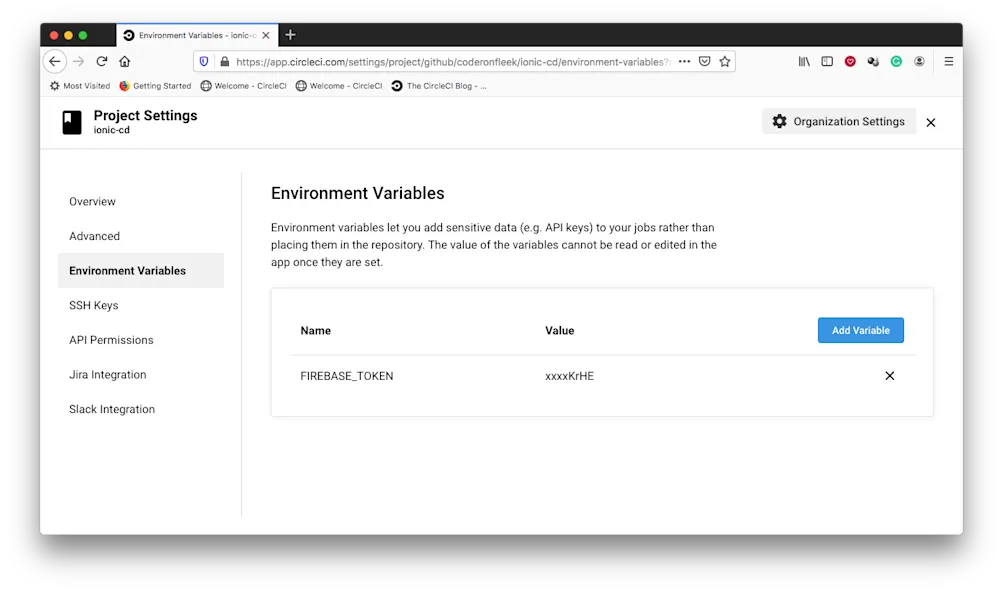Open the Firefox Account profile menu
Screen dimensions: 1003x592
pos(920,61)
